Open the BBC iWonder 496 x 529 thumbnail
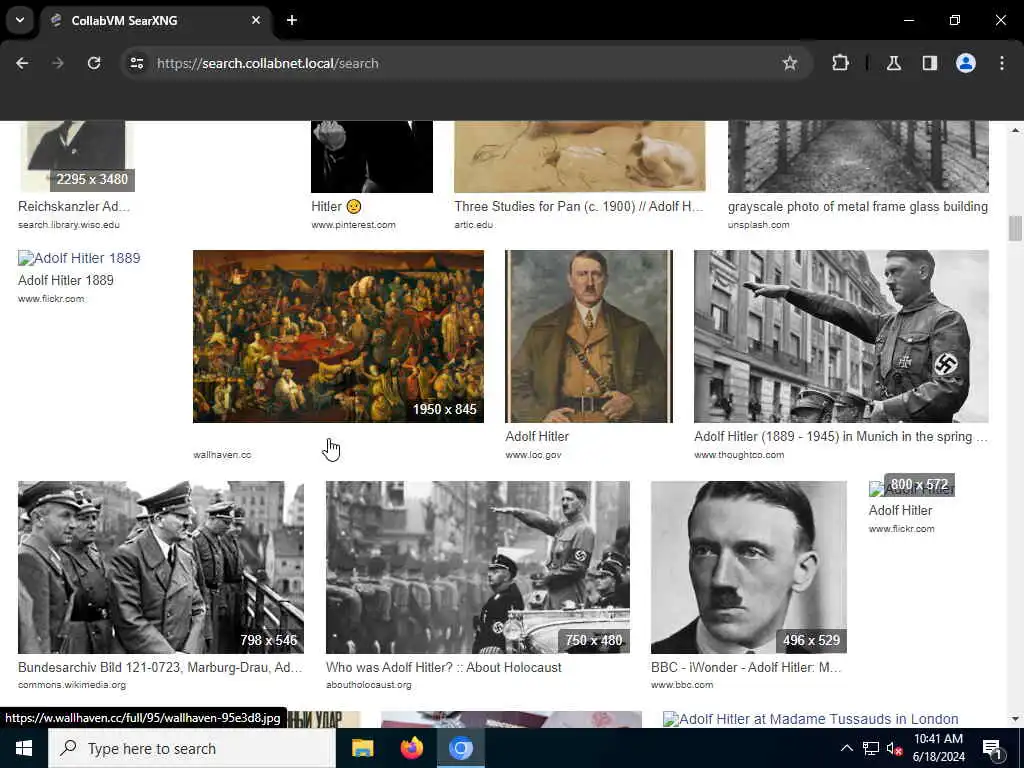 click(749, 568)
